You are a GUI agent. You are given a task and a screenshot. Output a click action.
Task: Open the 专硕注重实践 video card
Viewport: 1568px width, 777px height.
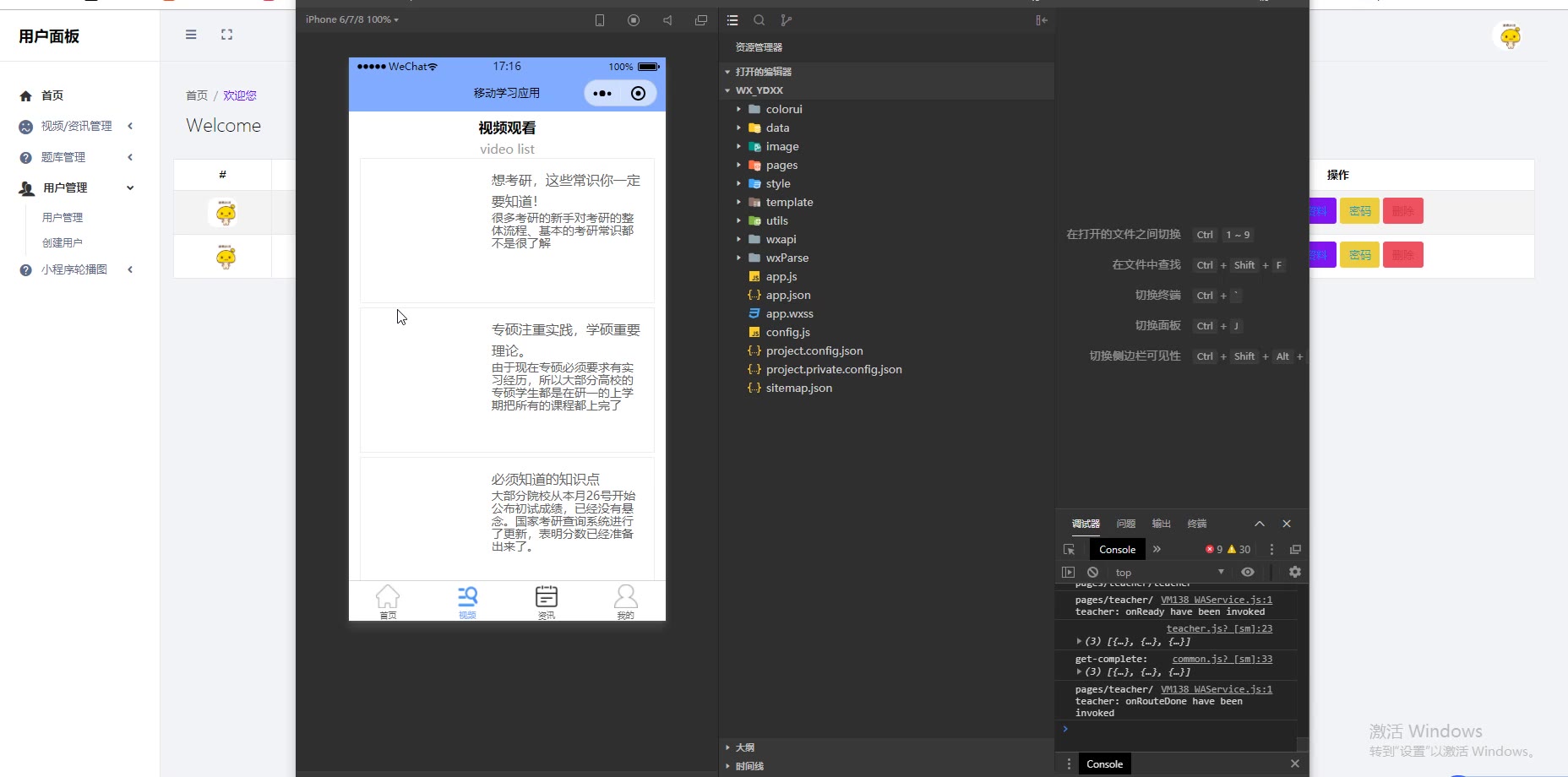coord(507,380)
